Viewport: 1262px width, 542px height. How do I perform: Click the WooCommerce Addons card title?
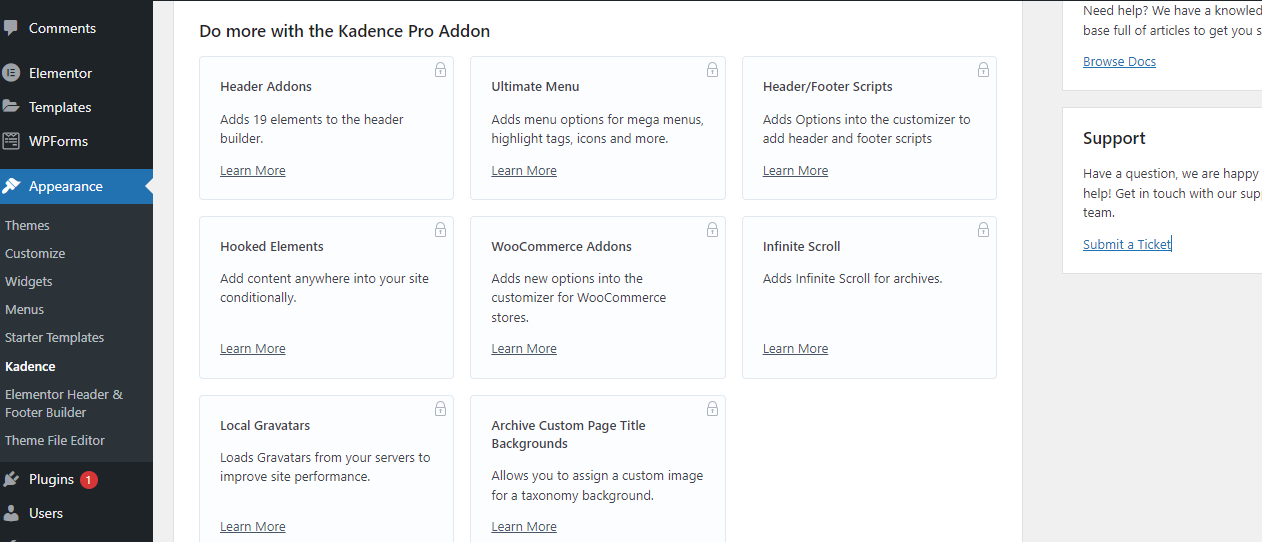[x=562, y=247]
